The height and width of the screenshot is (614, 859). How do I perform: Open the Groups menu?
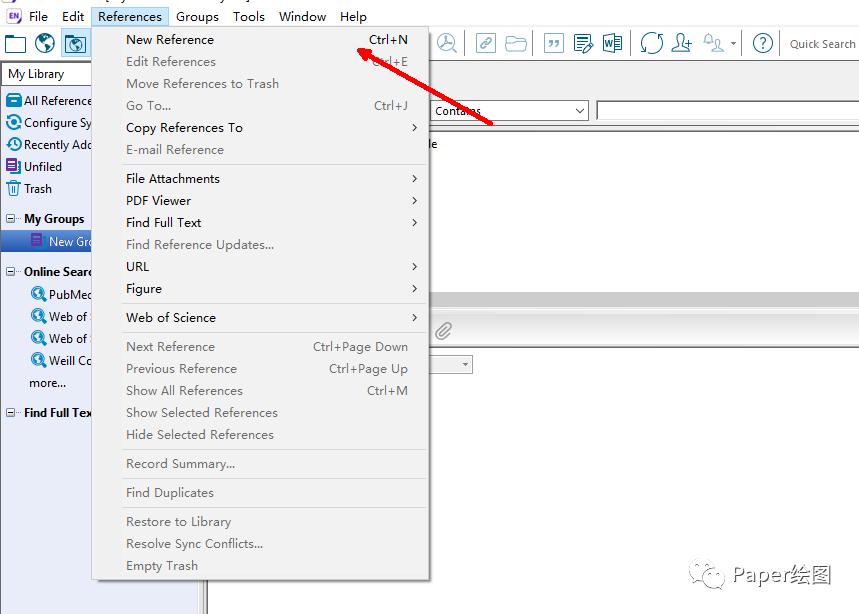tap(197, 16)
